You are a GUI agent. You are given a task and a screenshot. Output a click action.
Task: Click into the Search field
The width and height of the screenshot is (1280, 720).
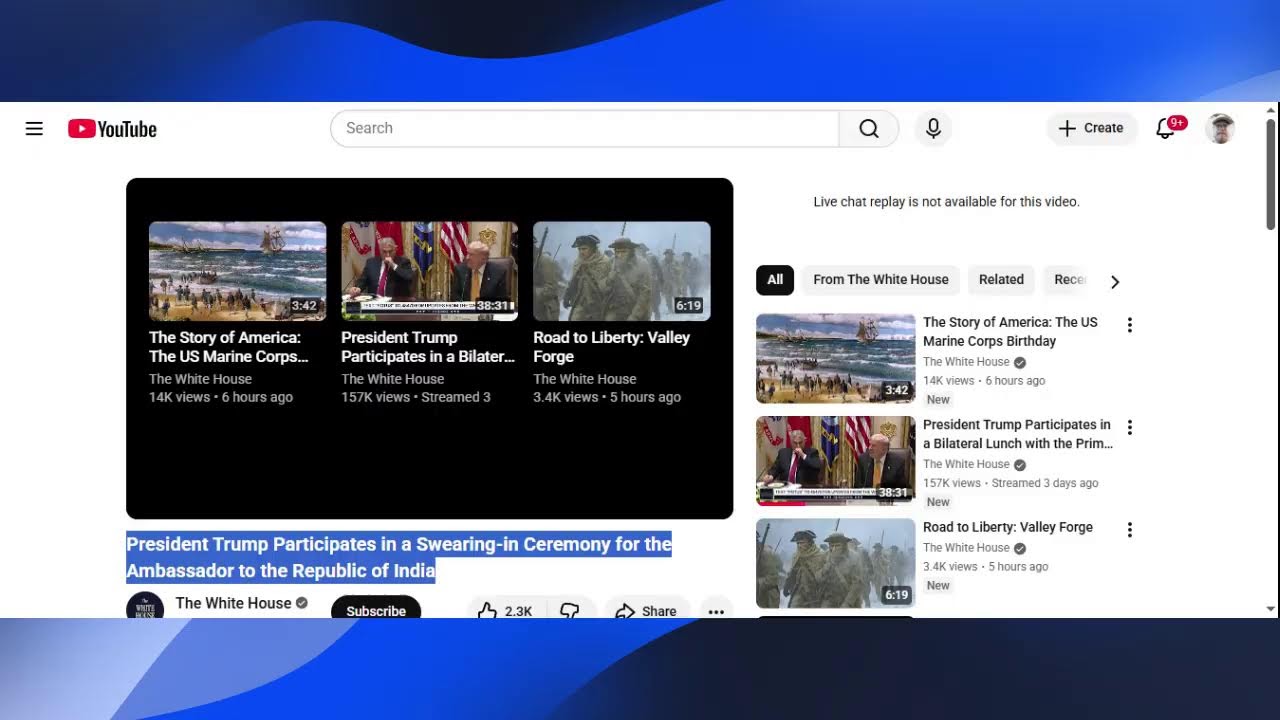[585, 128]
